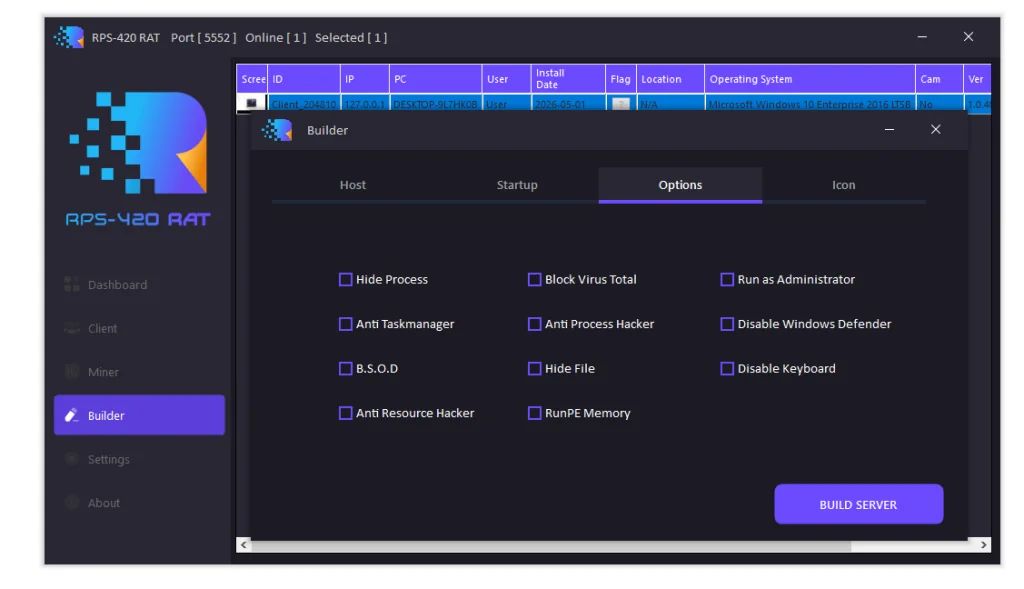Click the large RPS-420 RAT logo in the sidebar
The image size is (1024, 589).
(138, 160)
